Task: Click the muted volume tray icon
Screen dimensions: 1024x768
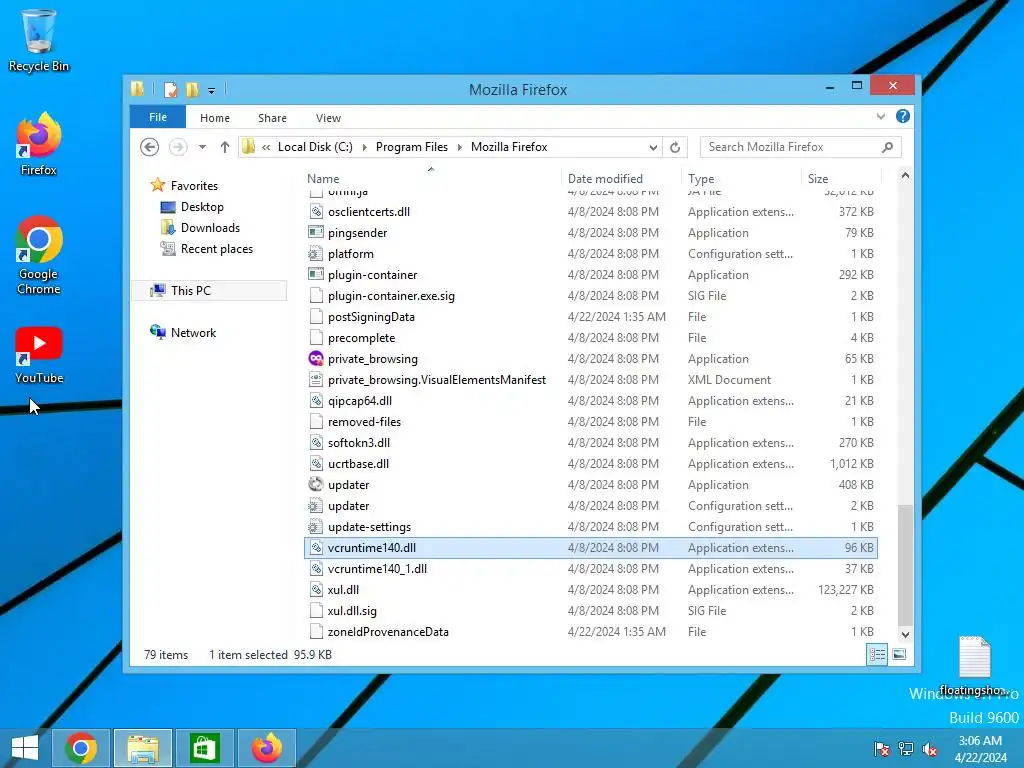Action: pos(929,748)
